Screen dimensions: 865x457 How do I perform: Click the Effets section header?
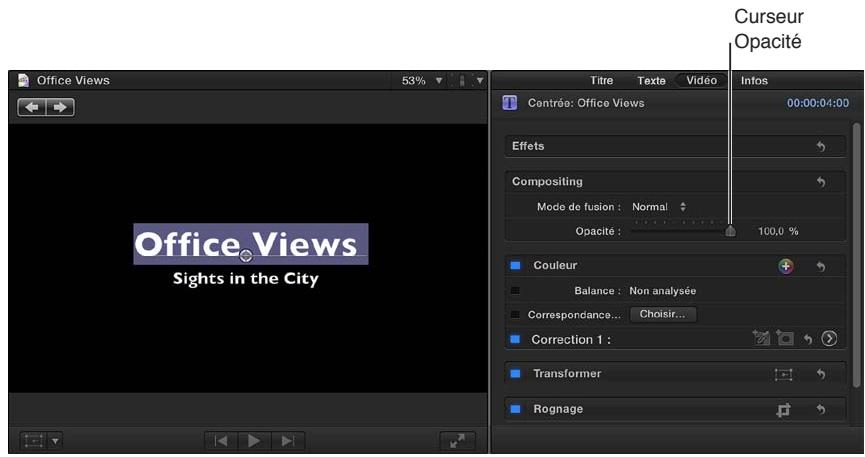[675, 146]
